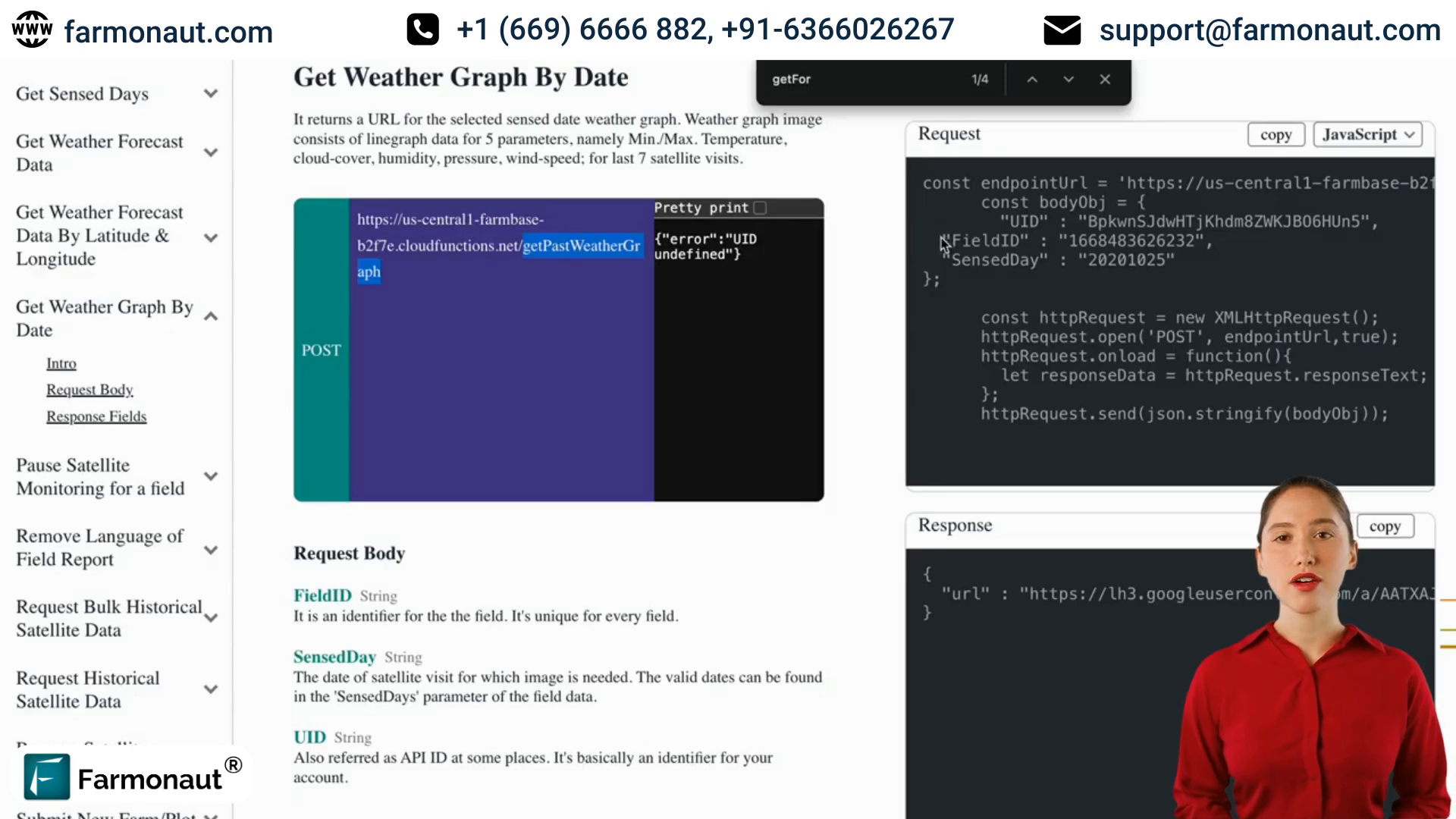This screenshot has width=1456, height=819.
Task: Expand Pause Satellite Monitoring chevron
Action: pyautogui.click(x=211, y=476)
